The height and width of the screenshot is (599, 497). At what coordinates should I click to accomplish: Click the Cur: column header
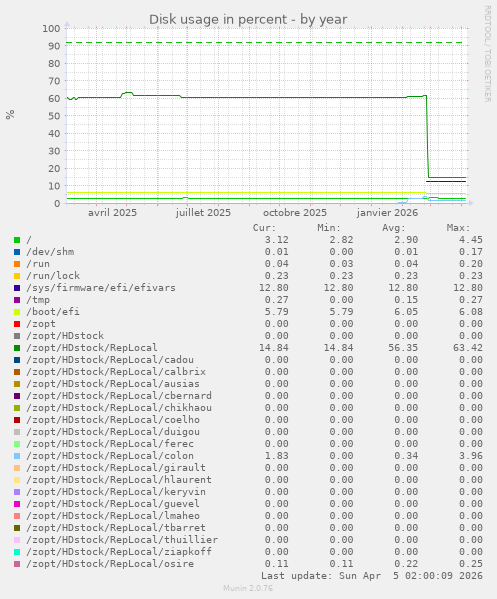point(264,228)
